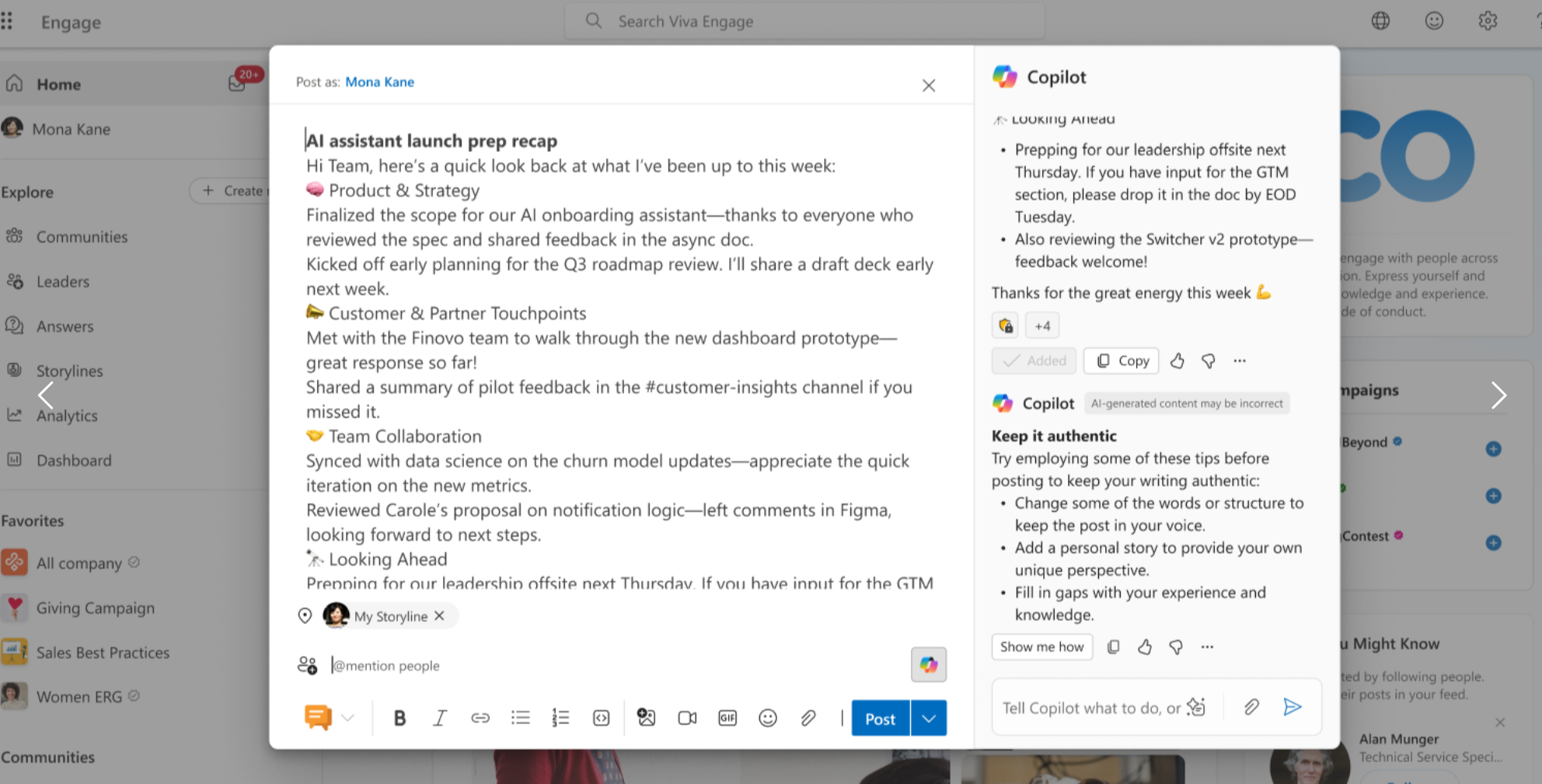Insert a GIF into the post
The width and height of the screenshot is (1542, 784).
pos(727,718)
